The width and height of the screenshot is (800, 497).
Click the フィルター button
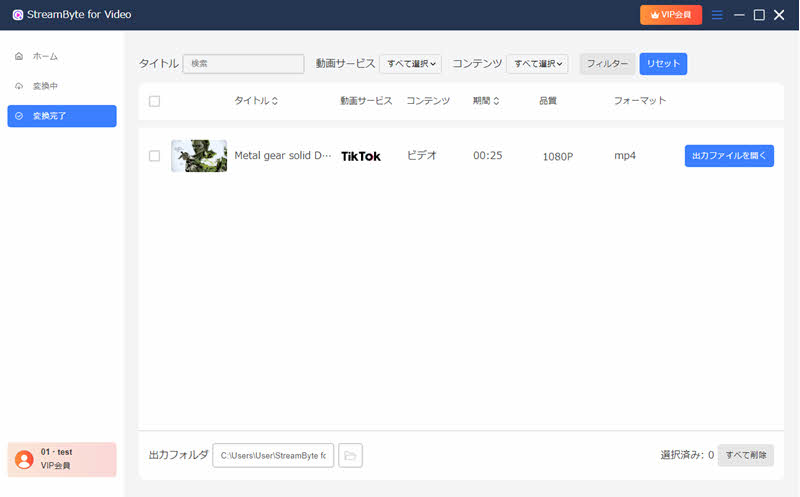607,64
